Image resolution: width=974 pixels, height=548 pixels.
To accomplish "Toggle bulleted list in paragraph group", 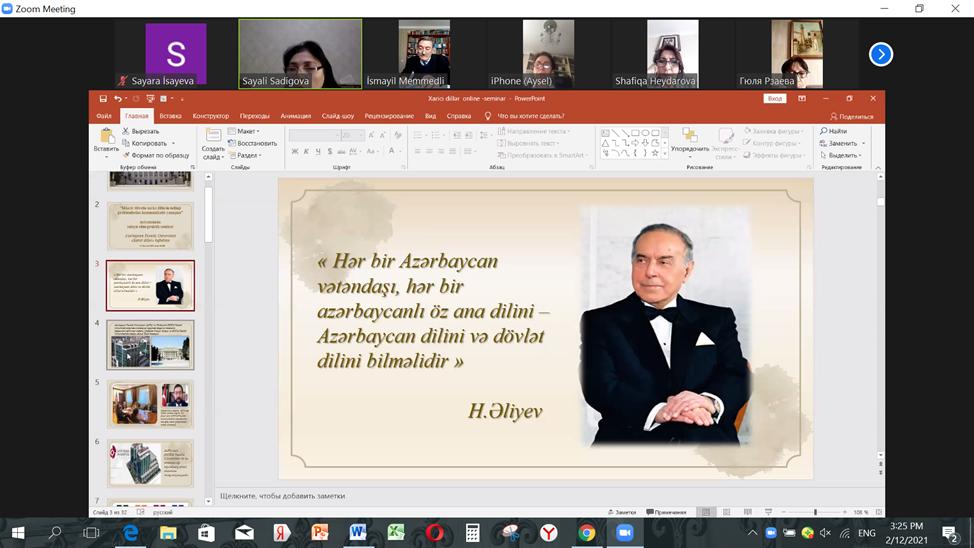I will click(418, 135).
